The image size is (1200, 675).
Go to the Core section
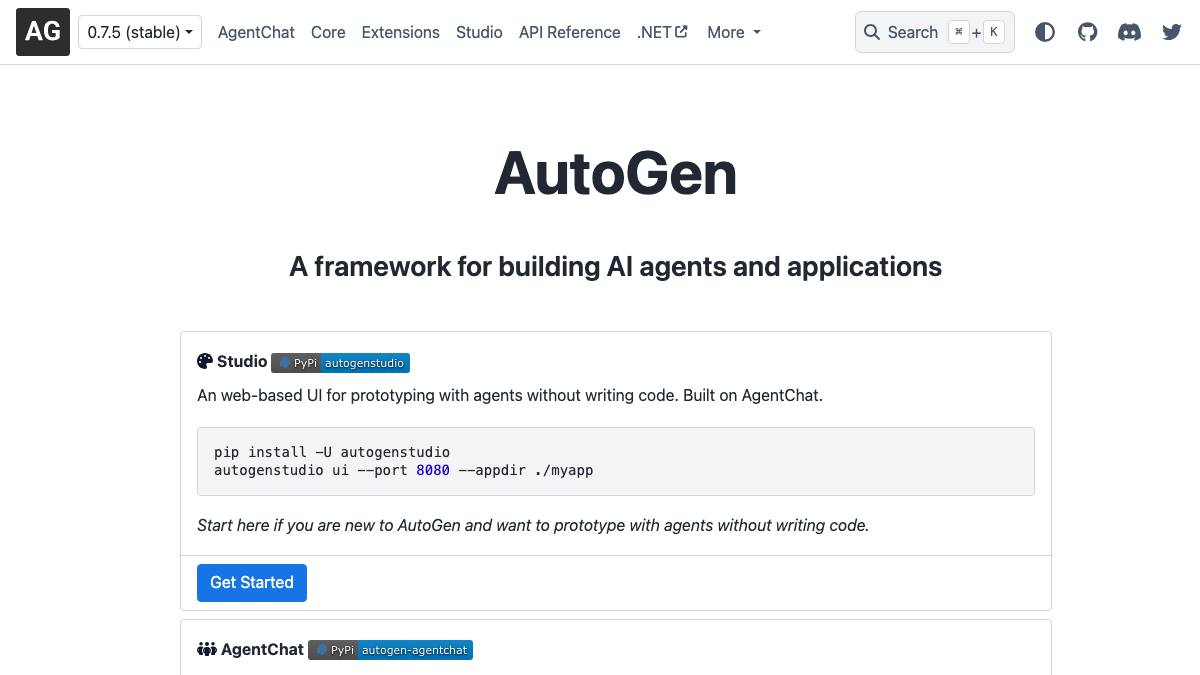tap(328, 32)
